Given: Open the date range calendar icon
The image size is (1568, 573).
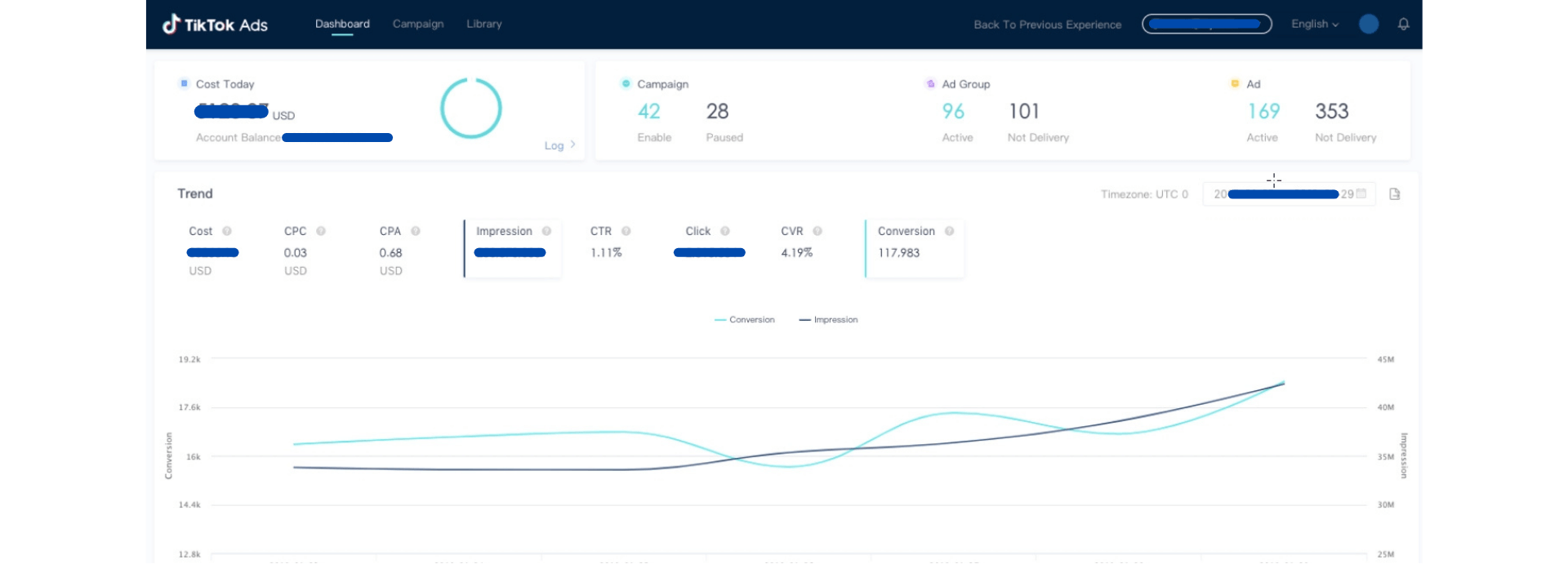Looking at the screenshot, I should click(x=1361, y=193).
